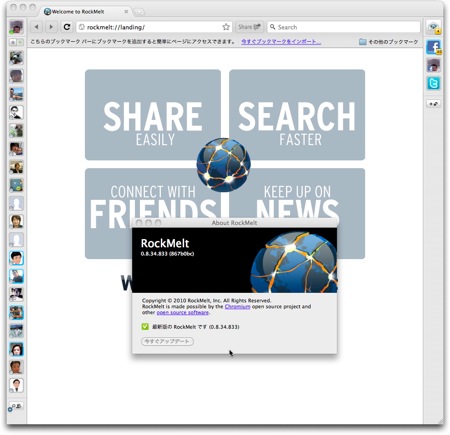Click the RockMelt globe logo on landing page
The height and width of the screenshot is (435, 450).
pyautogui.click(x=223, y=165)
